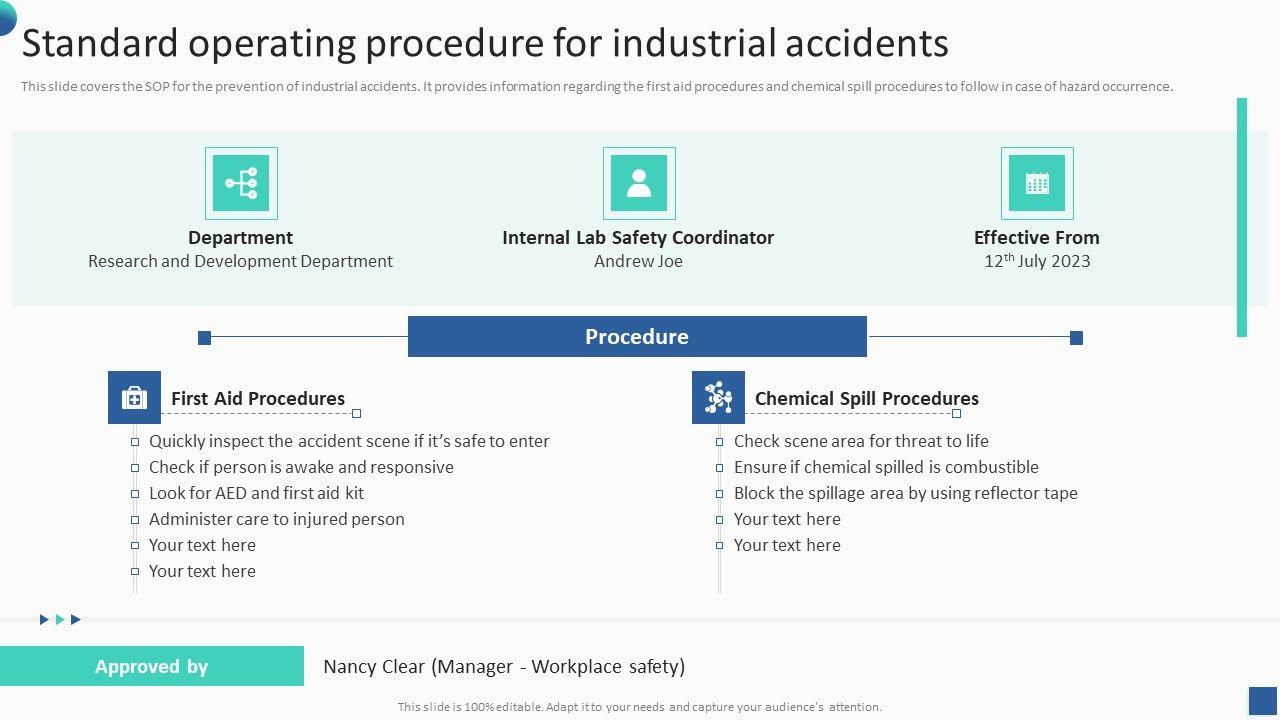Screen dimensions: 1280x720
Task: Click the Effective From calendar icon
Action: 1037,183
